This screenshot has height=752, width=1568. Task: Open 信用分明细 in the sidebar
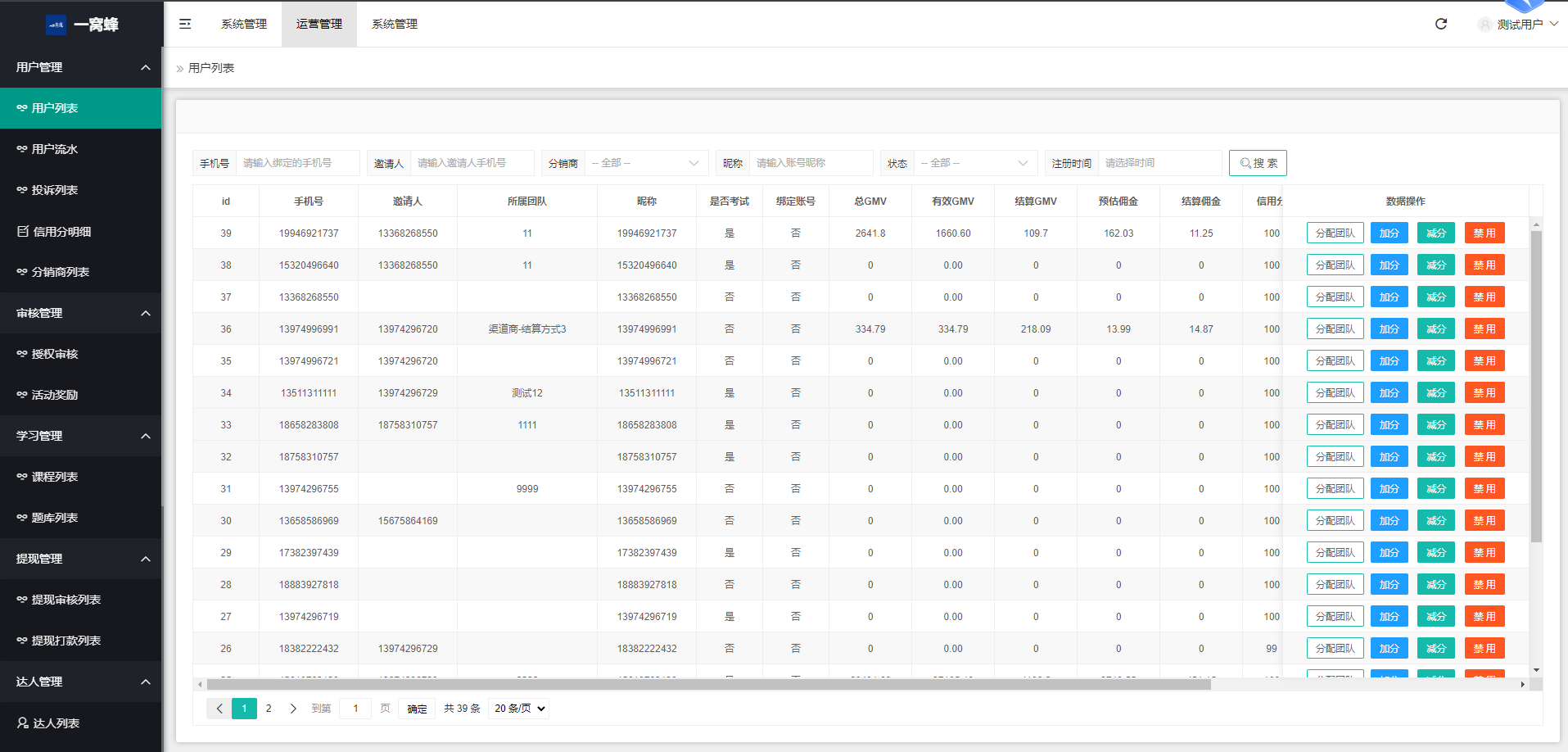81,231
